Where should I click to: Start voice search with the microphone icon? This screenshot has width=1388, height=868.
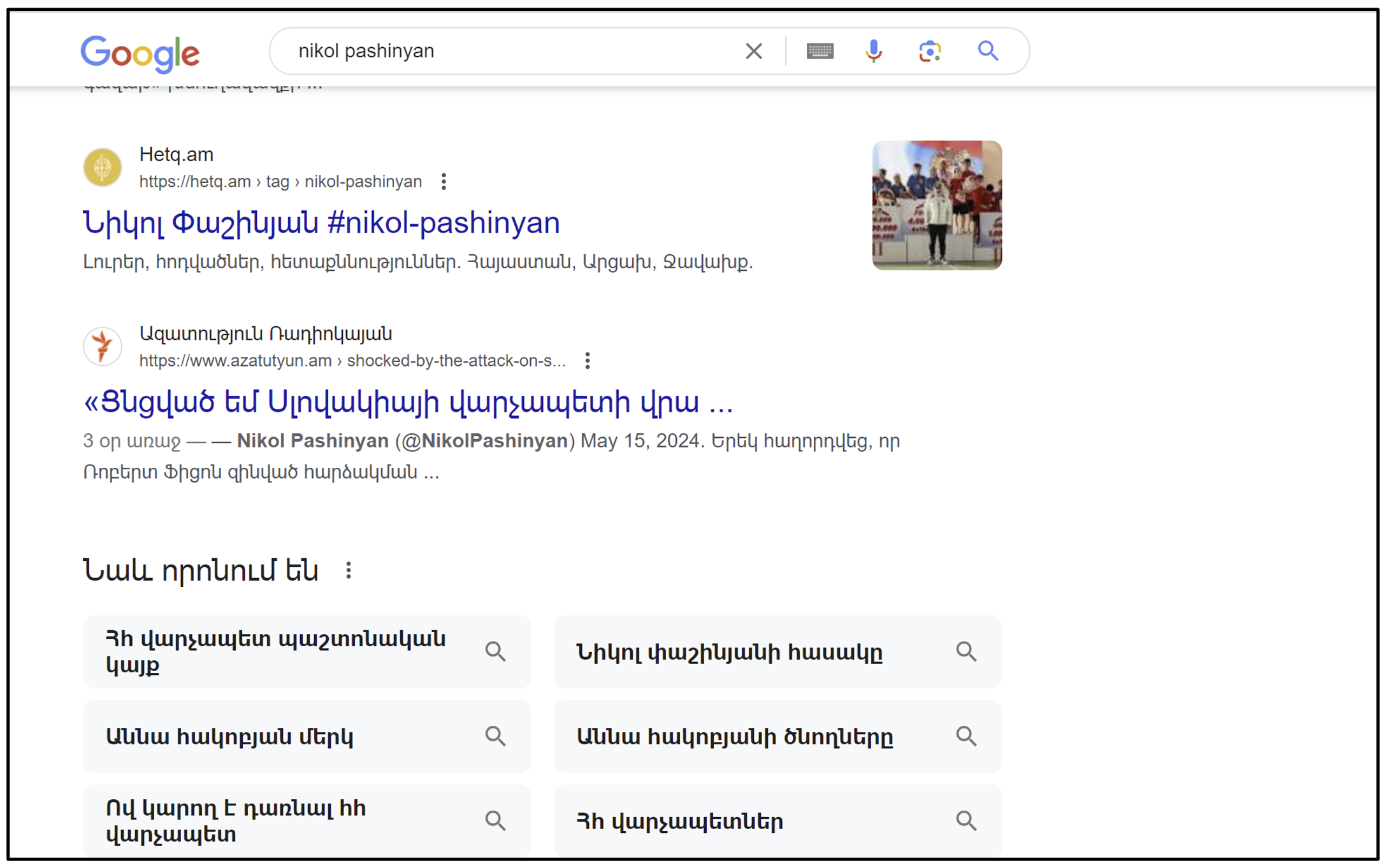[874, 51]
